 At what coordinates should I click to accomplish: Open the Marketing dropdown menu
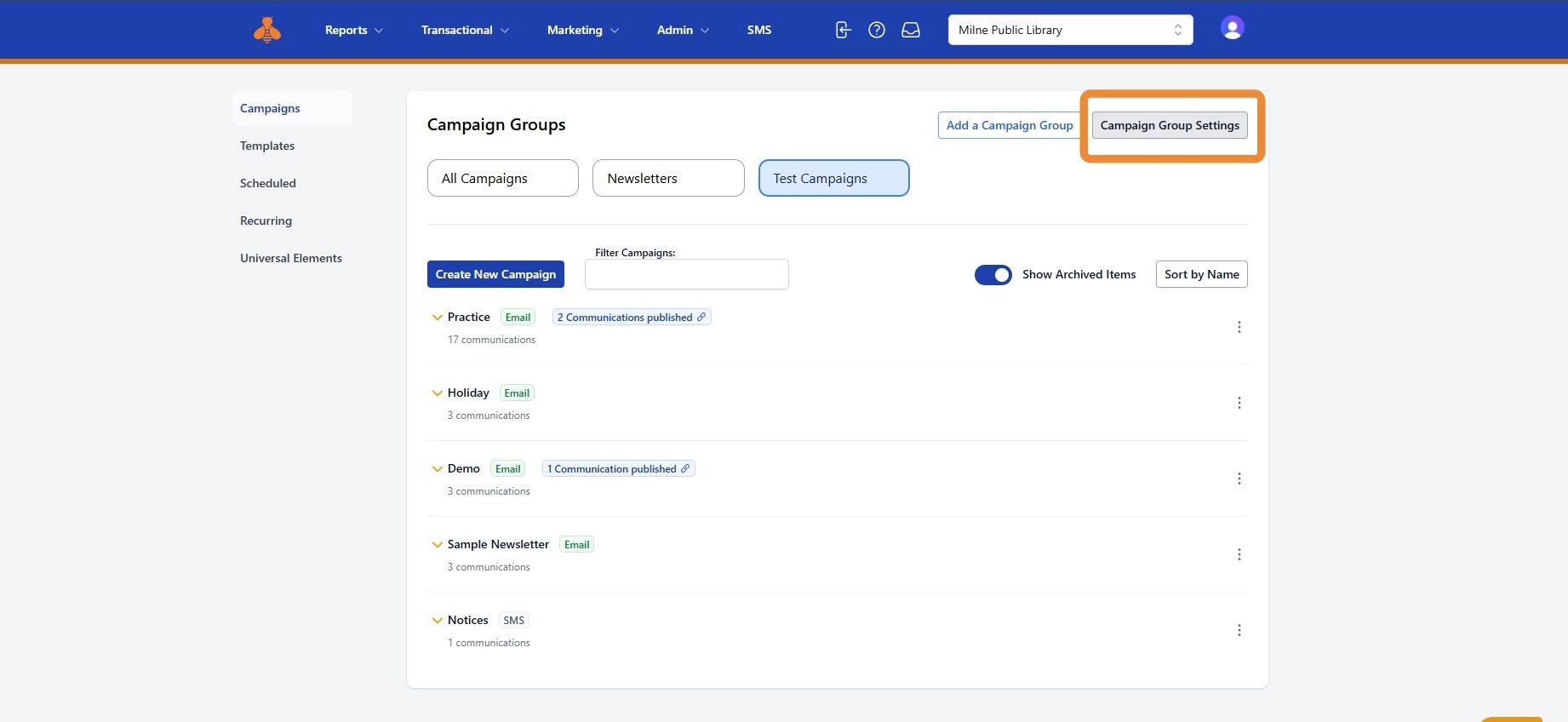tap(582, 30)
